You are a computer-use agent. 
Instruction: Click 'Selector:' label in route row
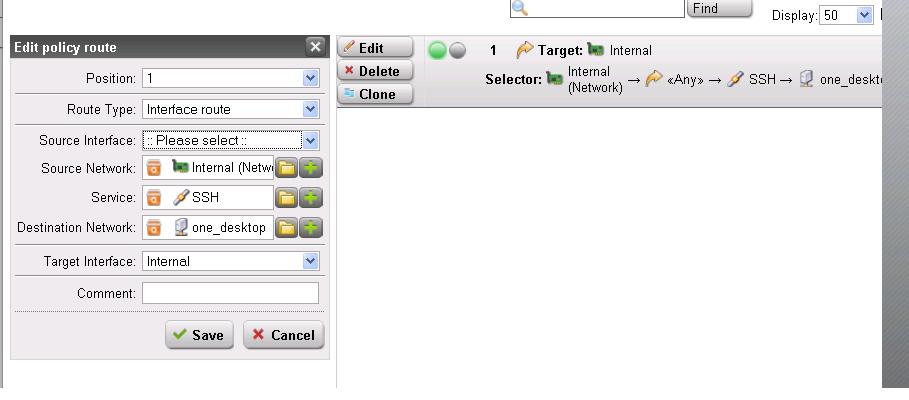514,79
